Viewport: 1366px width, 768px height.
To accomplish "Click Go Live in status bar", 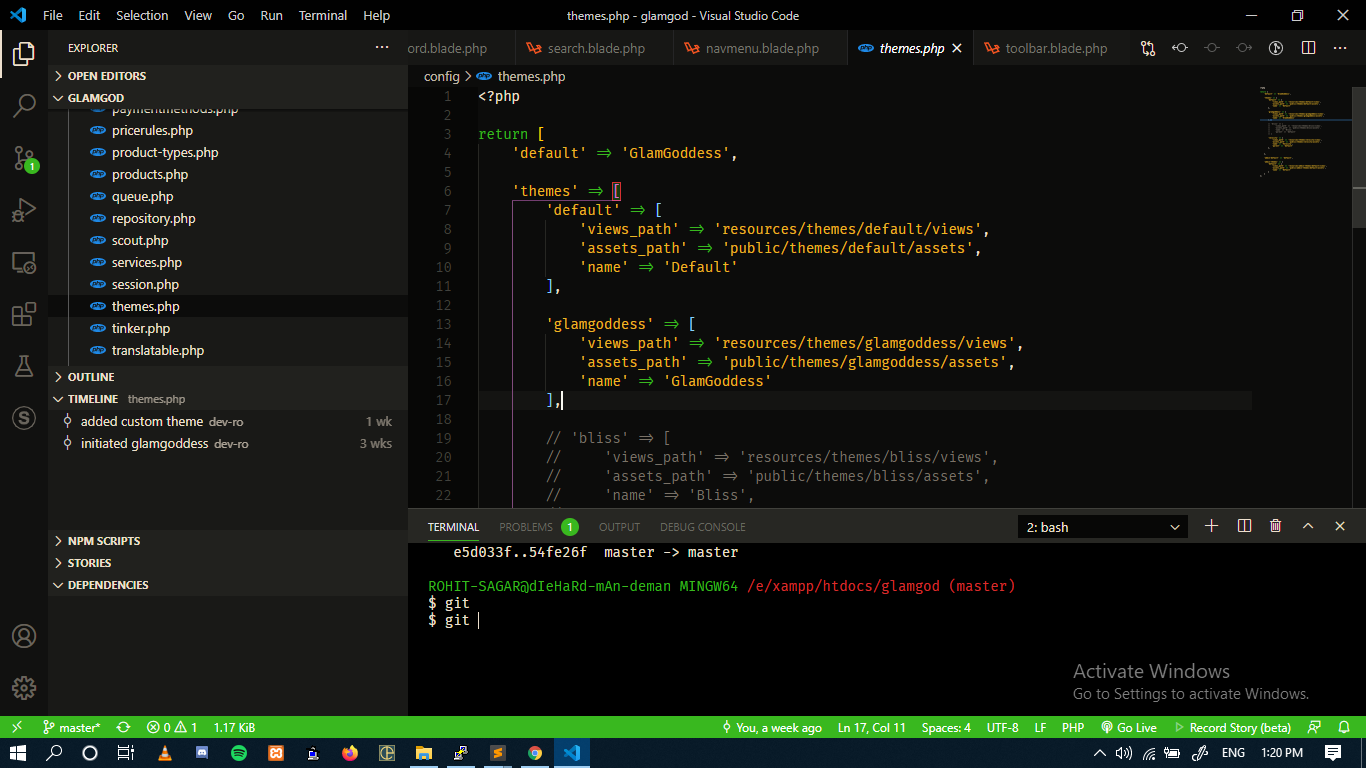I will click(1128, 728).
